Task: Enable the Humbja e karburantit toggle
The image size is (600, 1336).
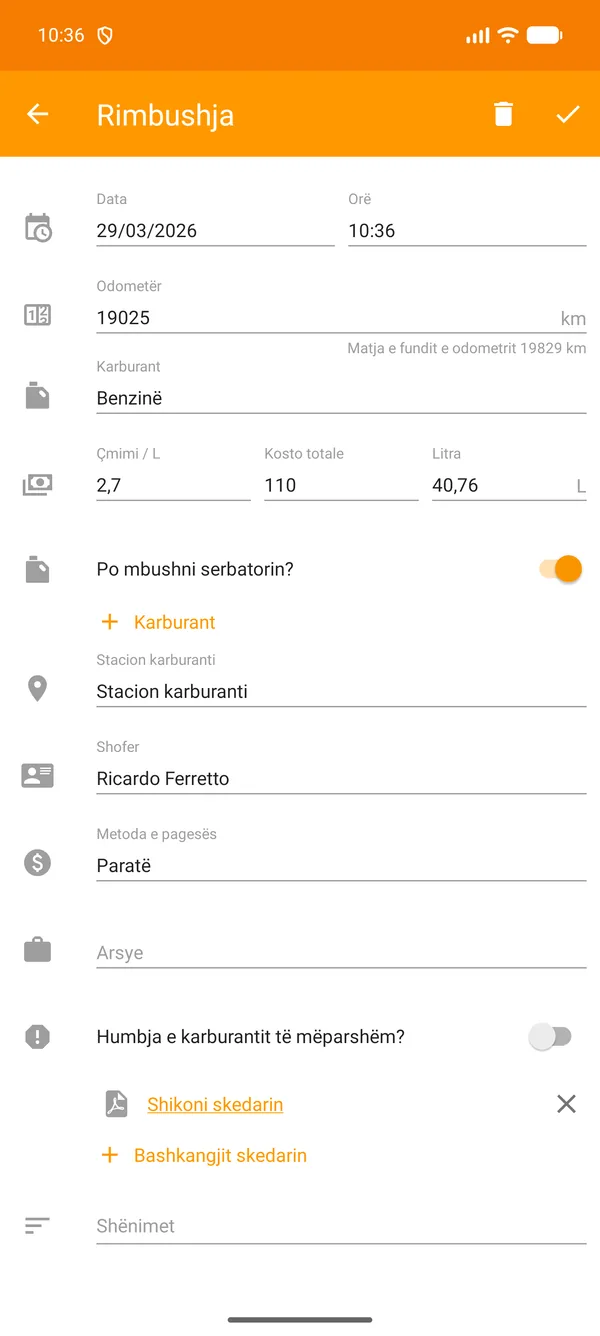Action: coord(552,1037)
